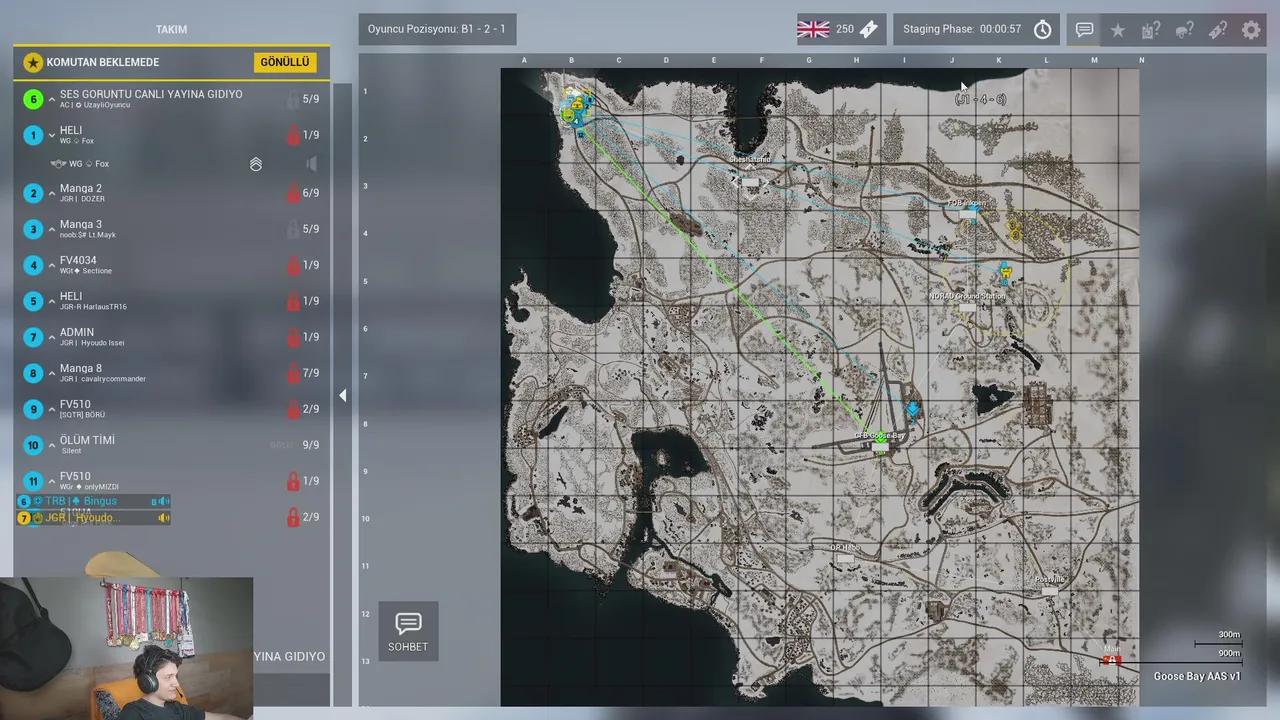Toggle the grey lock on Manga 3 squad
The image size is (1280, 720).
(293, 229)
